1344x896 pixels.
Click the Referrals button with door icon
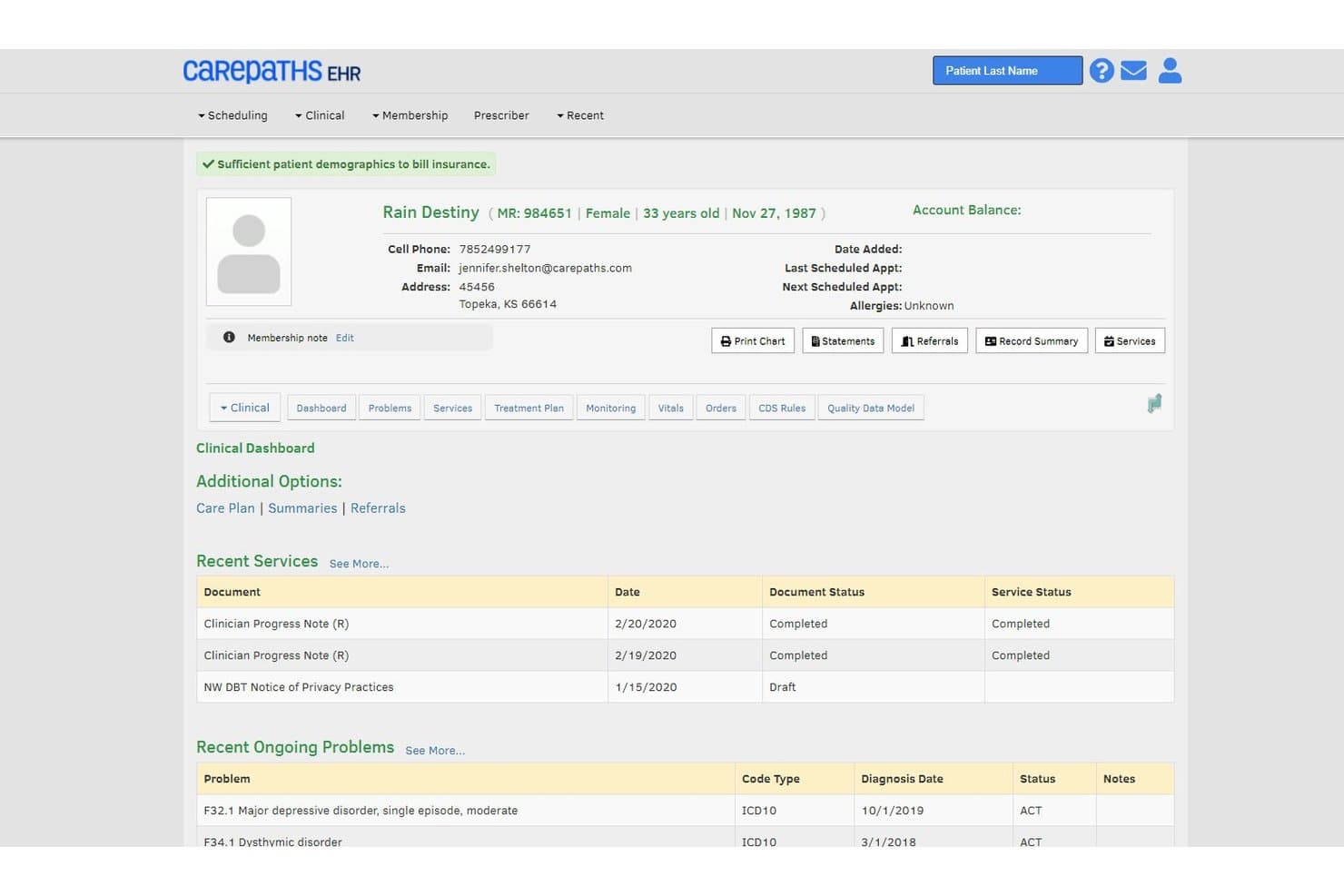tap(930, 341)
